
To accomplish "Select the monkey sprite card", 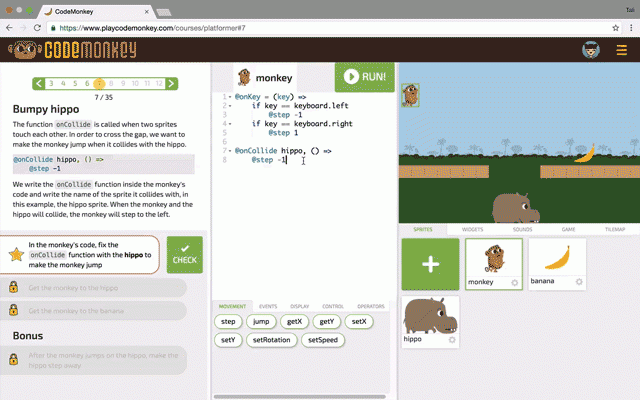I will [494, 264].
